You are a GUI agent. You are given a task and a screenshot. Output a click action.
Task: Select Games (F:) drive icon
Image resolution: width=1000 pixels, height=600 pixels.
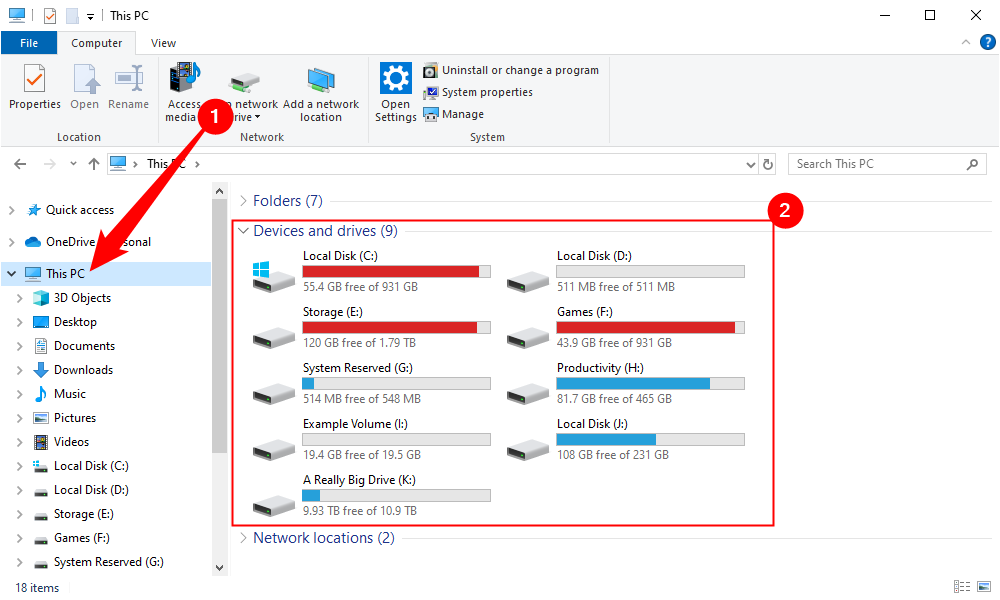(528, 337)
